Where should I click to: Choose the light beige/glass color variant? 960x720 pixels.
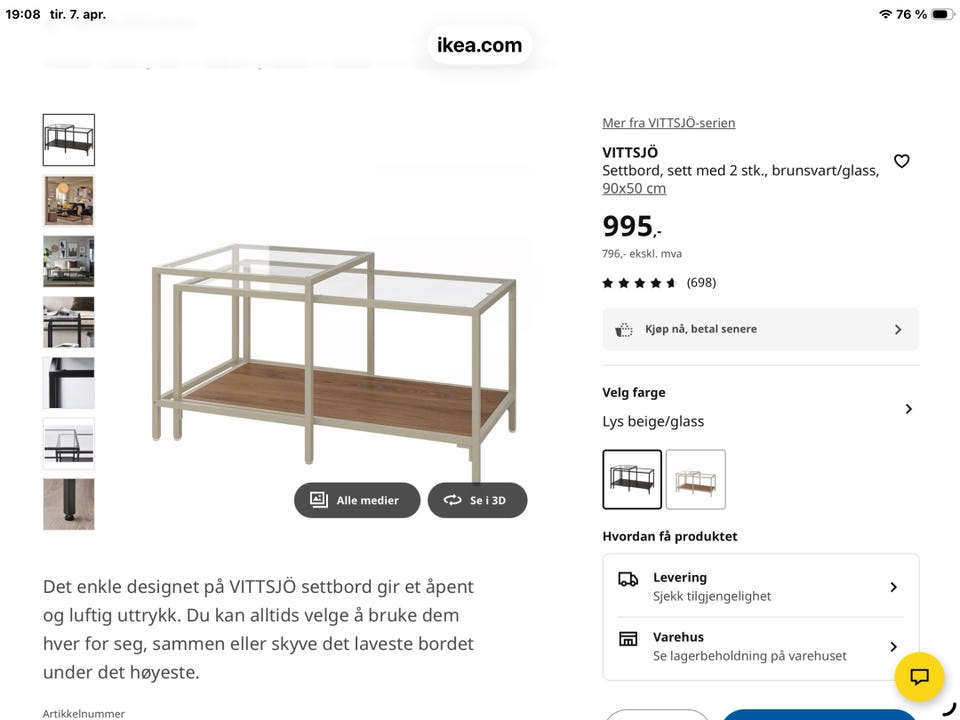click(696, 480)
